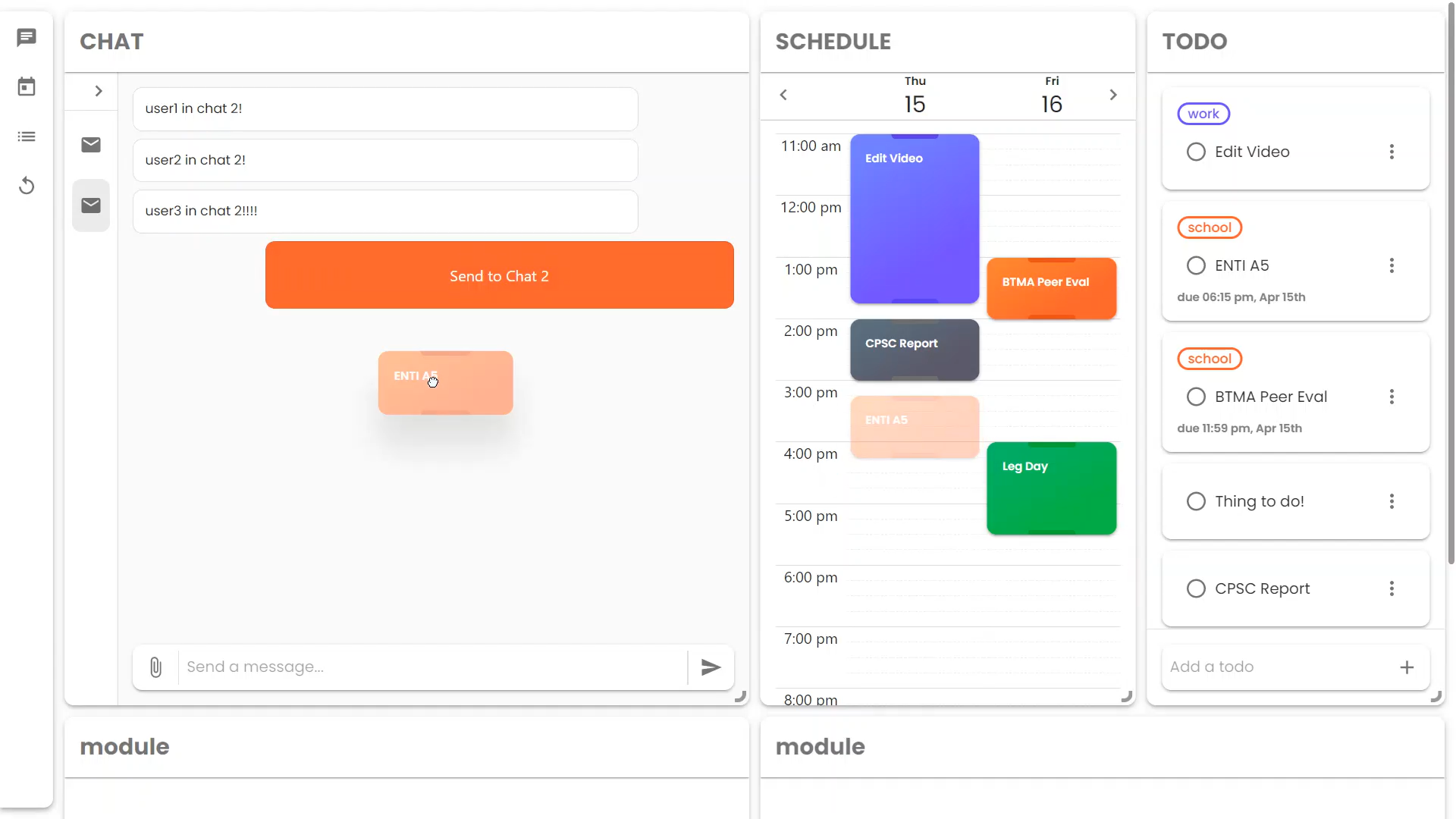The image size is (1456, 819).
Task: Click the mail/envelope icon in sidebar
Action: coord(91,144)
